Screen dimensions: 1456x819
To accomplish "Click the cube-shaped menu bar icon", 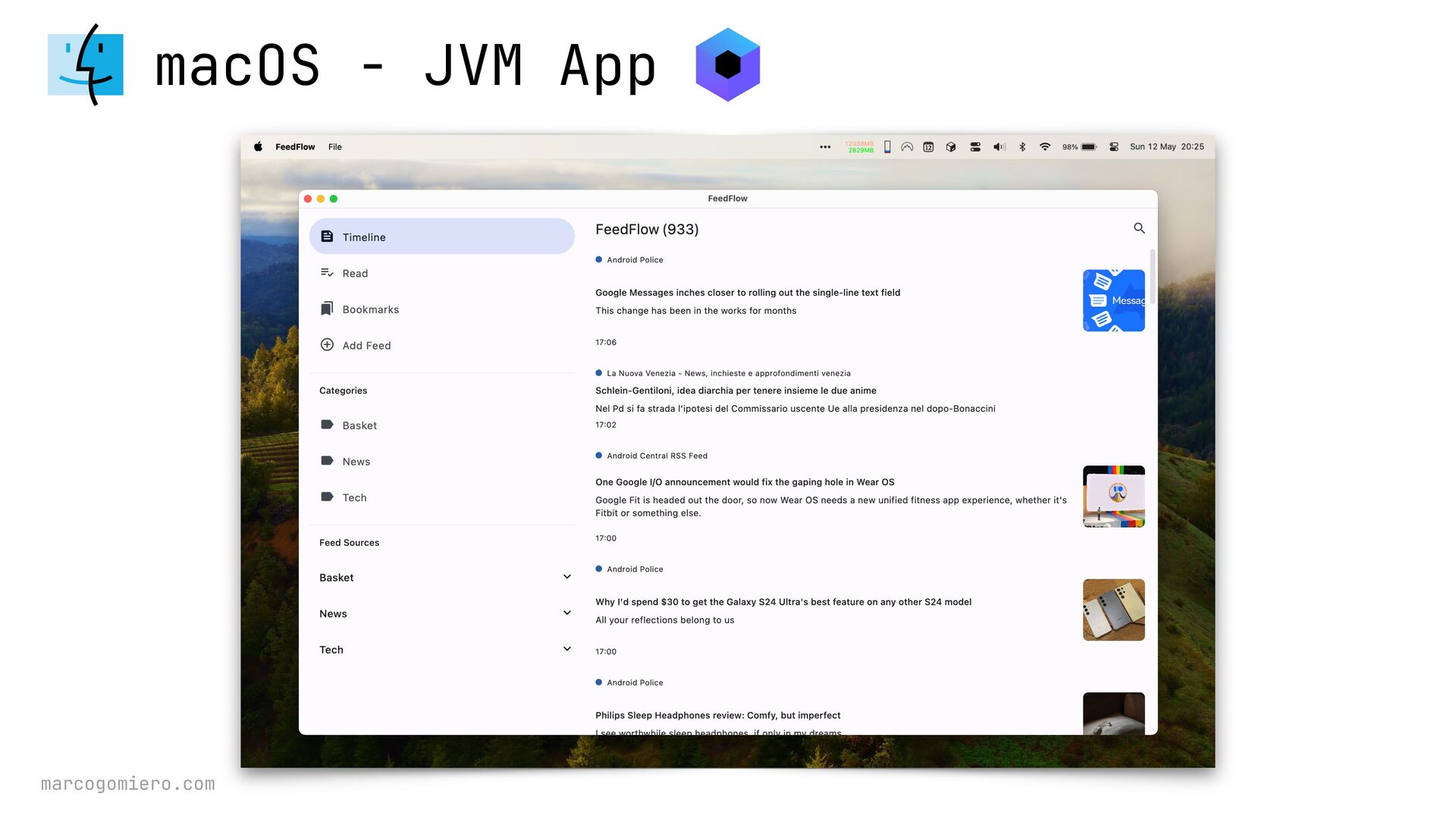I will click(951, 146).
